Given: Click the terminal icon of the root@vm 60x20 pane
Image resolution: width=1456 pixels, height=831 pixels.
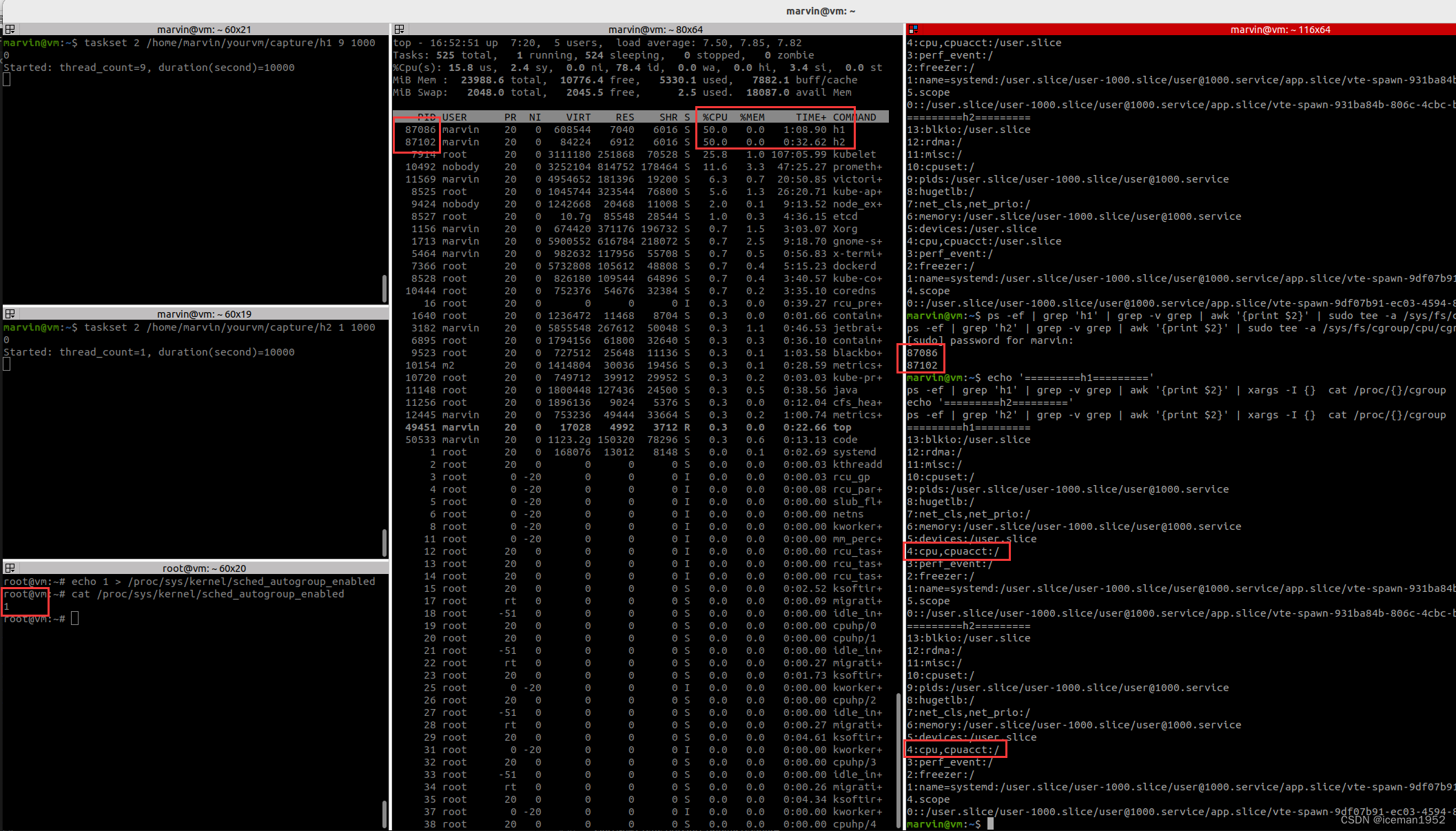Looking at the screenshot, I should 10,568.
